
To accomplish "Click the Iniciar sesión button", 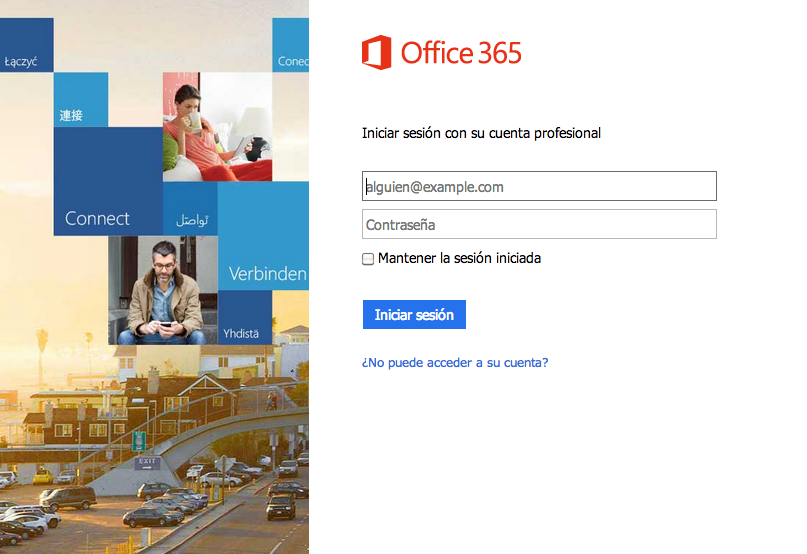I will coord(414,315).
